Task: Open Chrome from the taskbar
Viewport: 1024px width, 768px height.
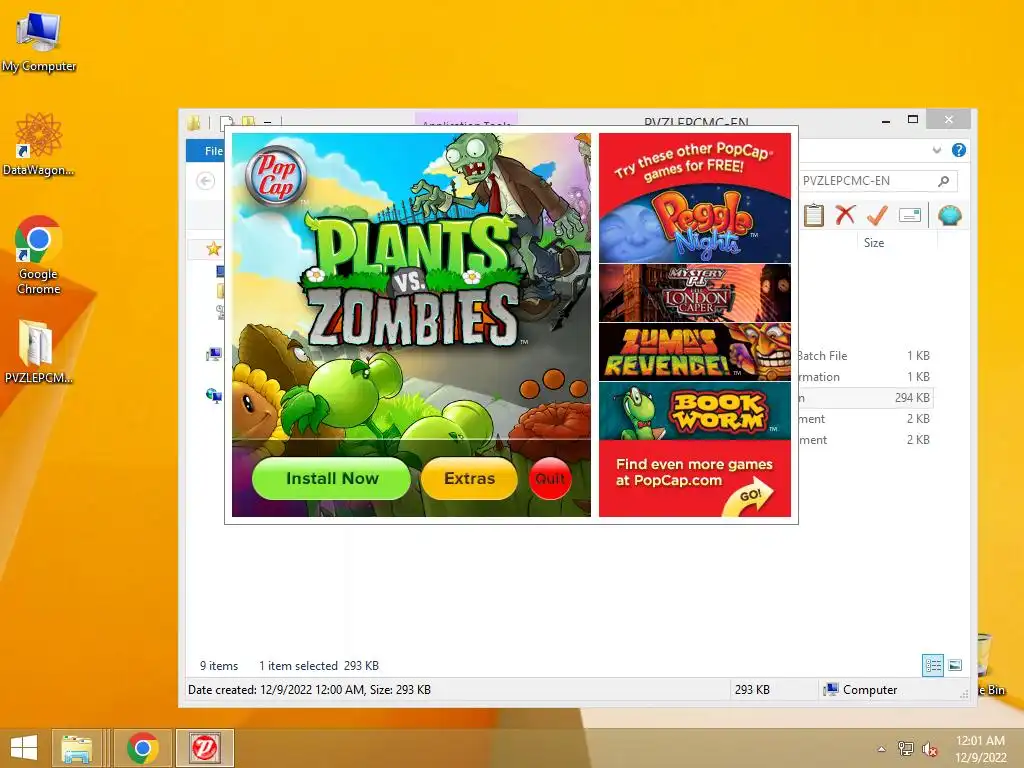Action: 143,748
